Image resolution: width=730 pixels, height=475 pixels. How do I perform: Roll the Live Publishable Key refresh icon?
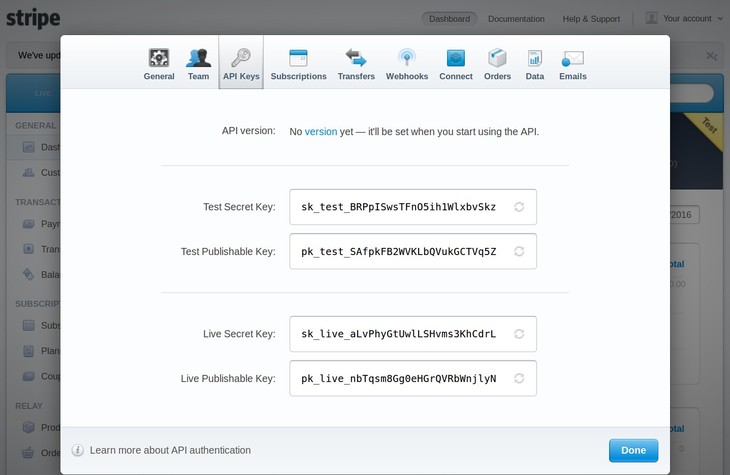click(519, 379)
